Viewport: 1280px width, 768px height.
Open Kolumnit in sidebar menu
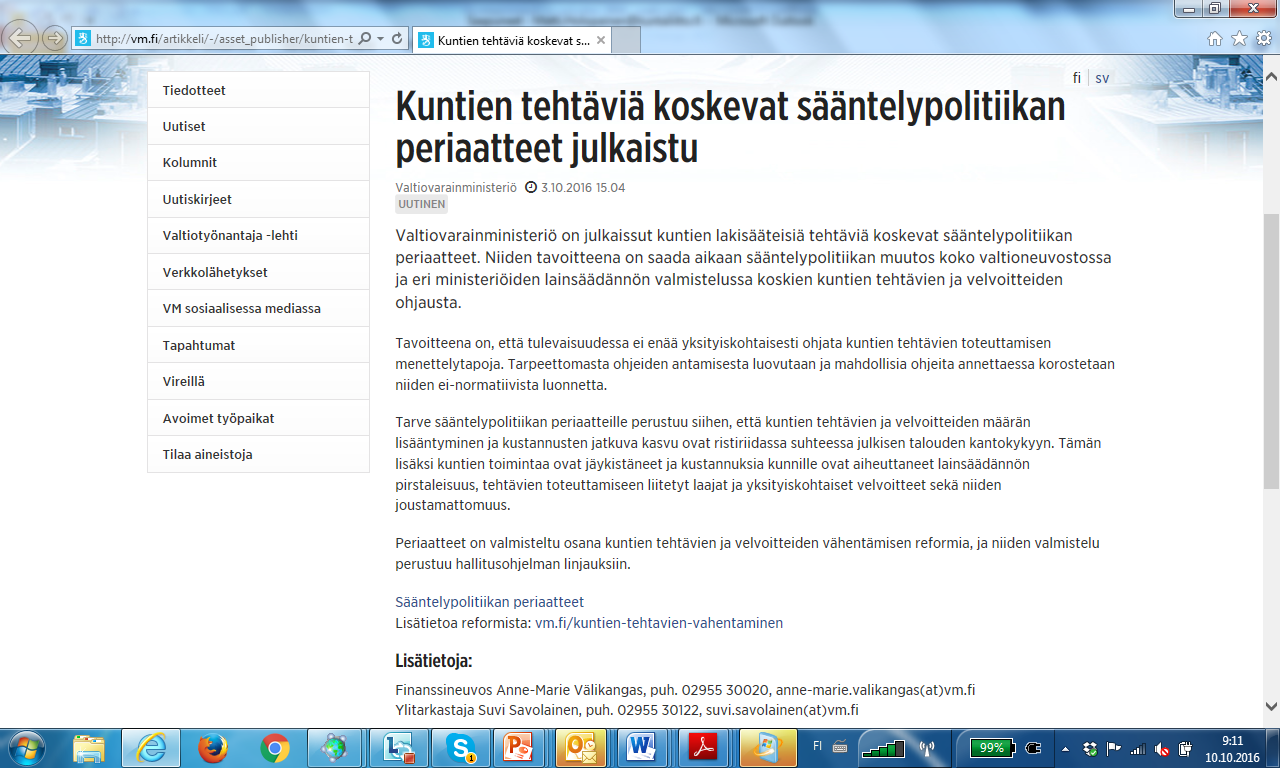coord(258,162)
